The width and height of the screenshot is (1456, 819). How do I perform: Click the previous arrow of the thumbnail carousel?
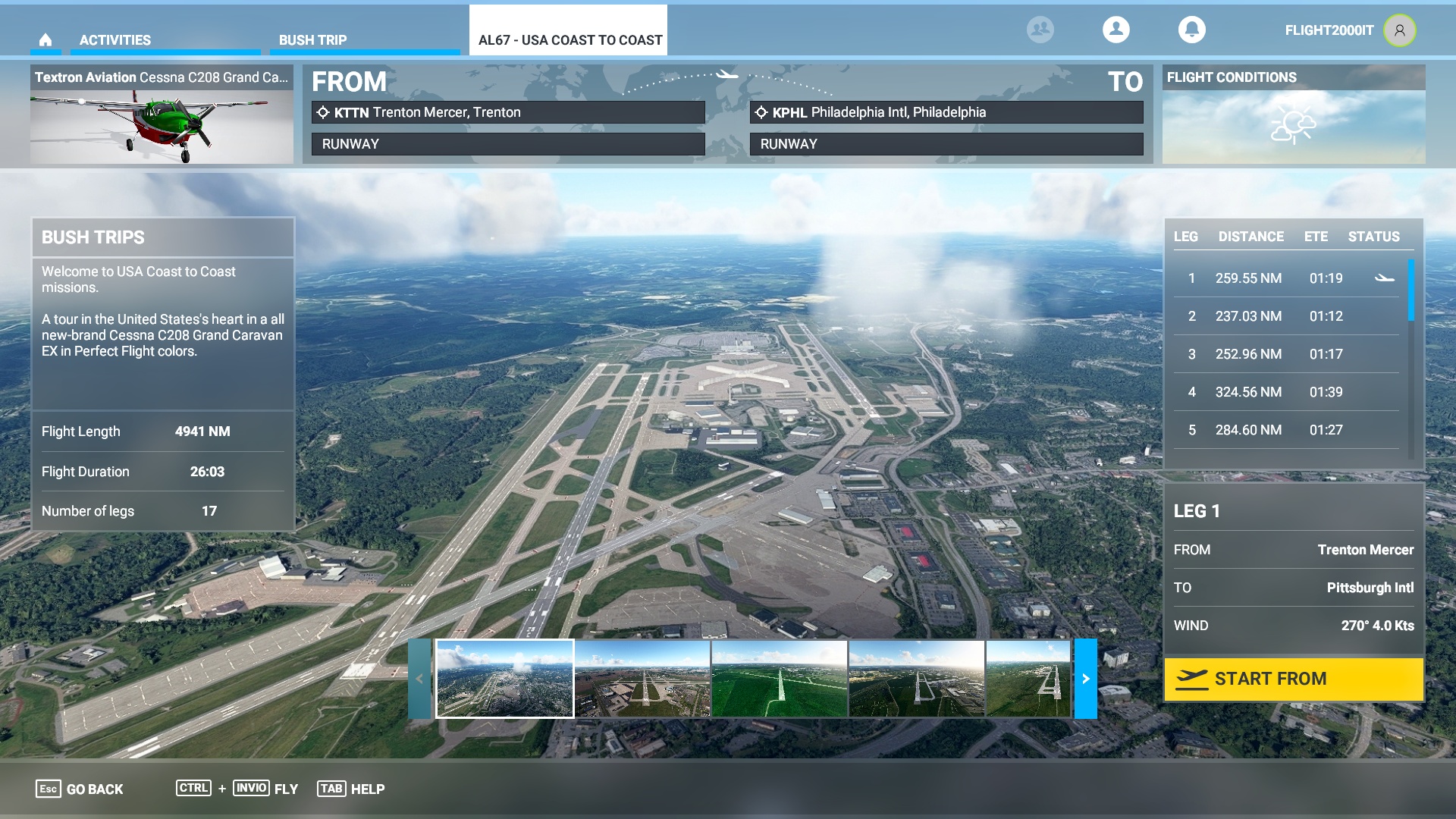(419, 679)
